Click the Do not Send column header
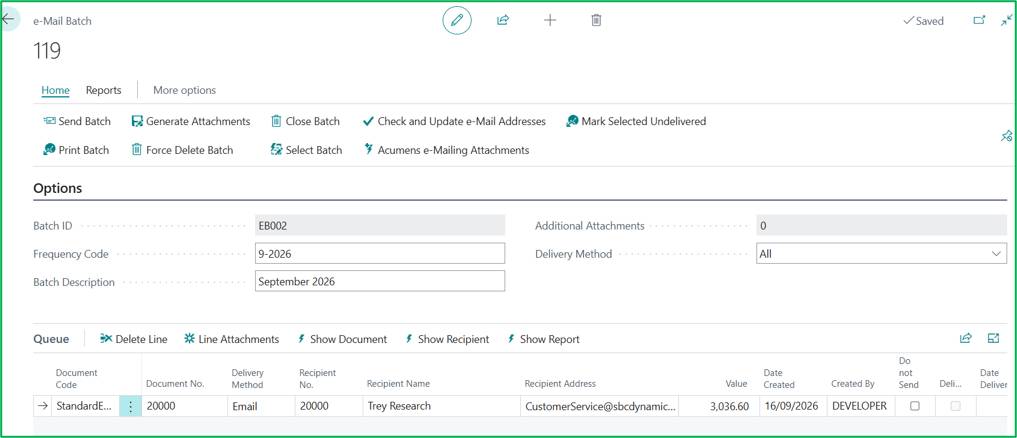1017x438 pixels. tap(909, 372)
